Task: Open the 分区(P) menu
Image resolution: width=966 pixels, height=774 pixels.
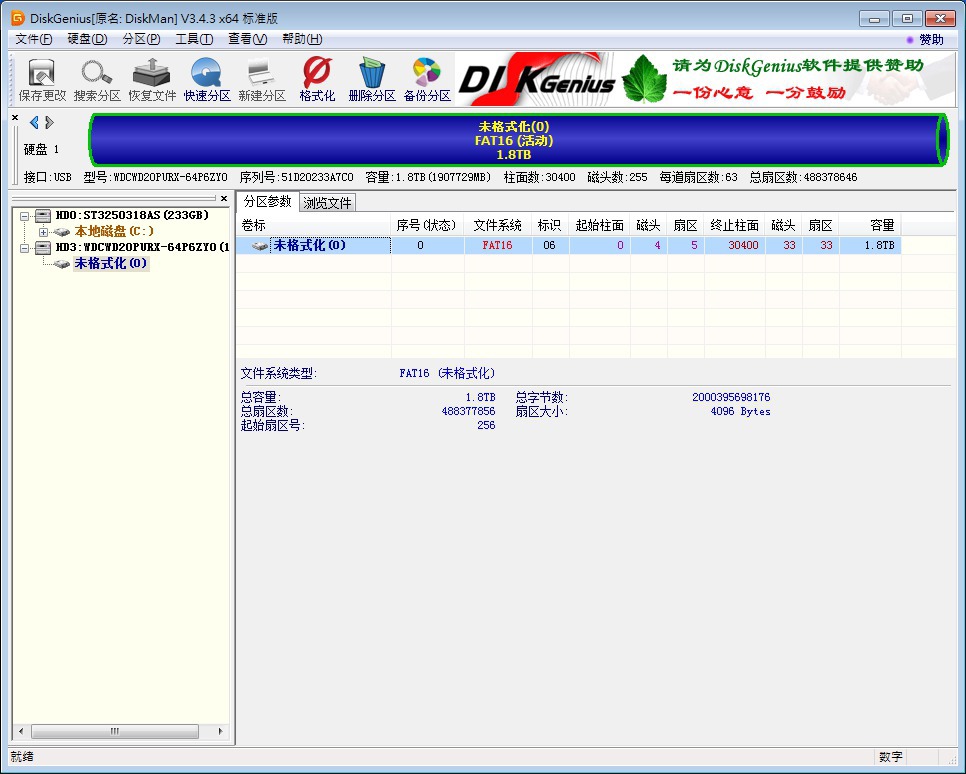Action: coord(141,39)
